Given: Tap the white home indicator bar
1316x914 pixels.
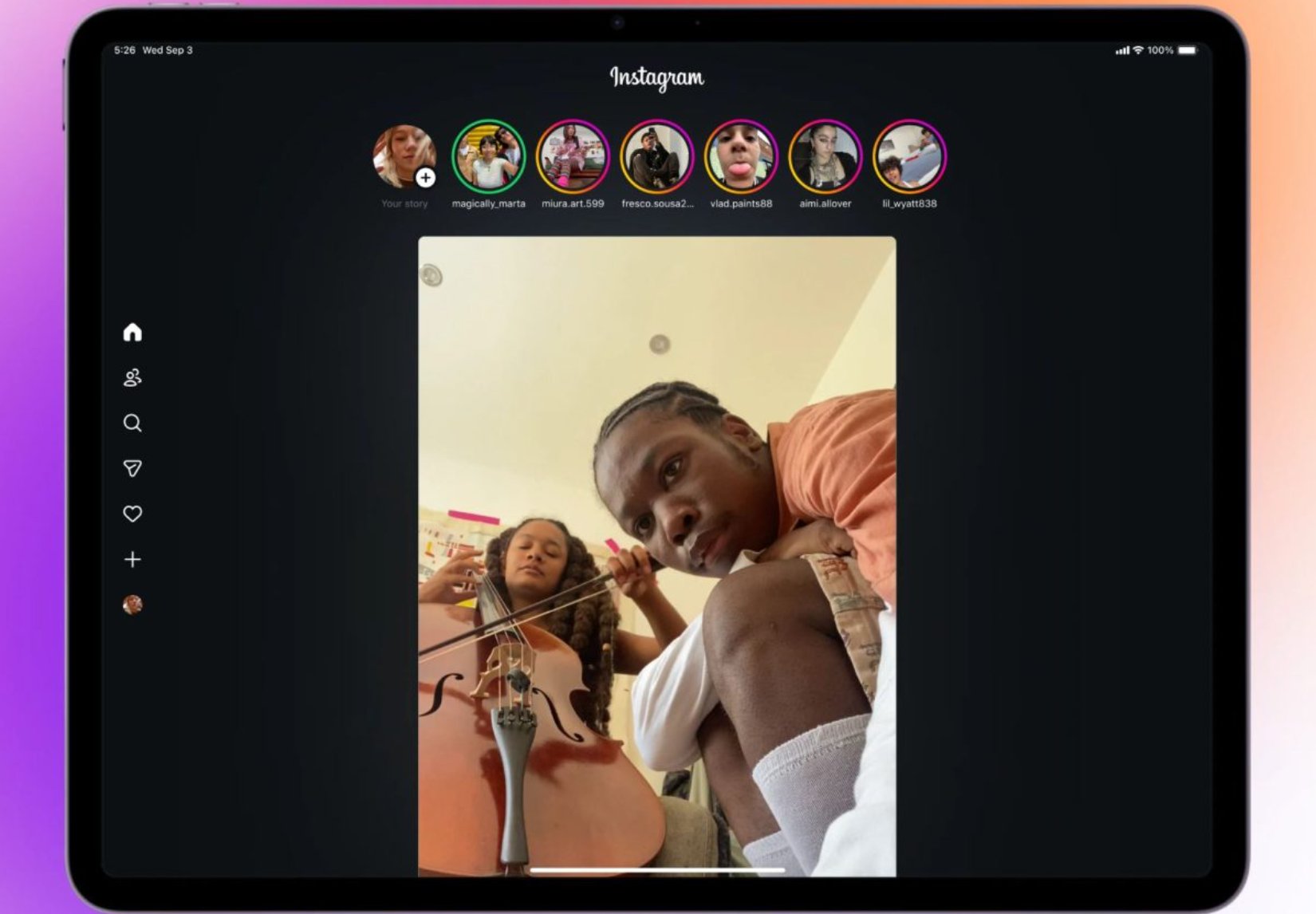Looking at the screenshot, I should (x=656, y=870).
